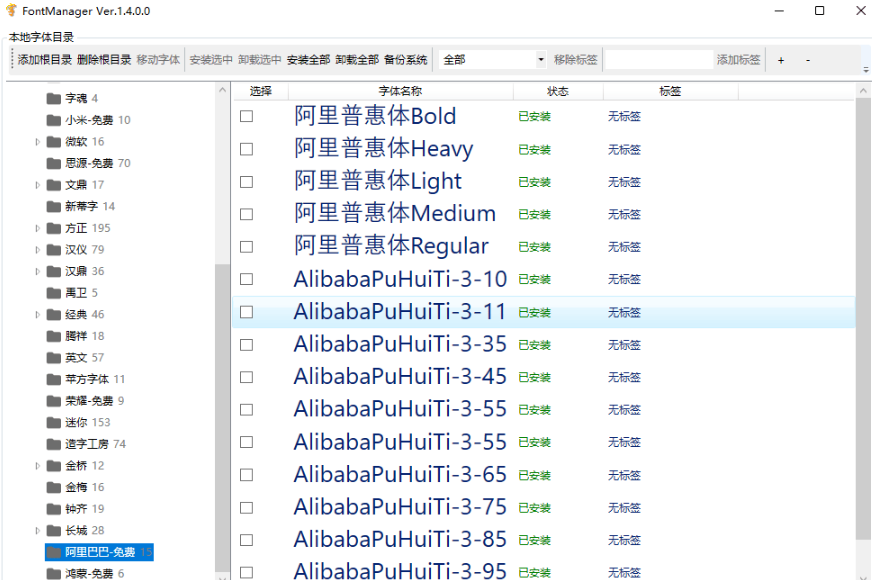Click 卸载全部 toolbar item
Screen dimensions: 872x580
357,60
